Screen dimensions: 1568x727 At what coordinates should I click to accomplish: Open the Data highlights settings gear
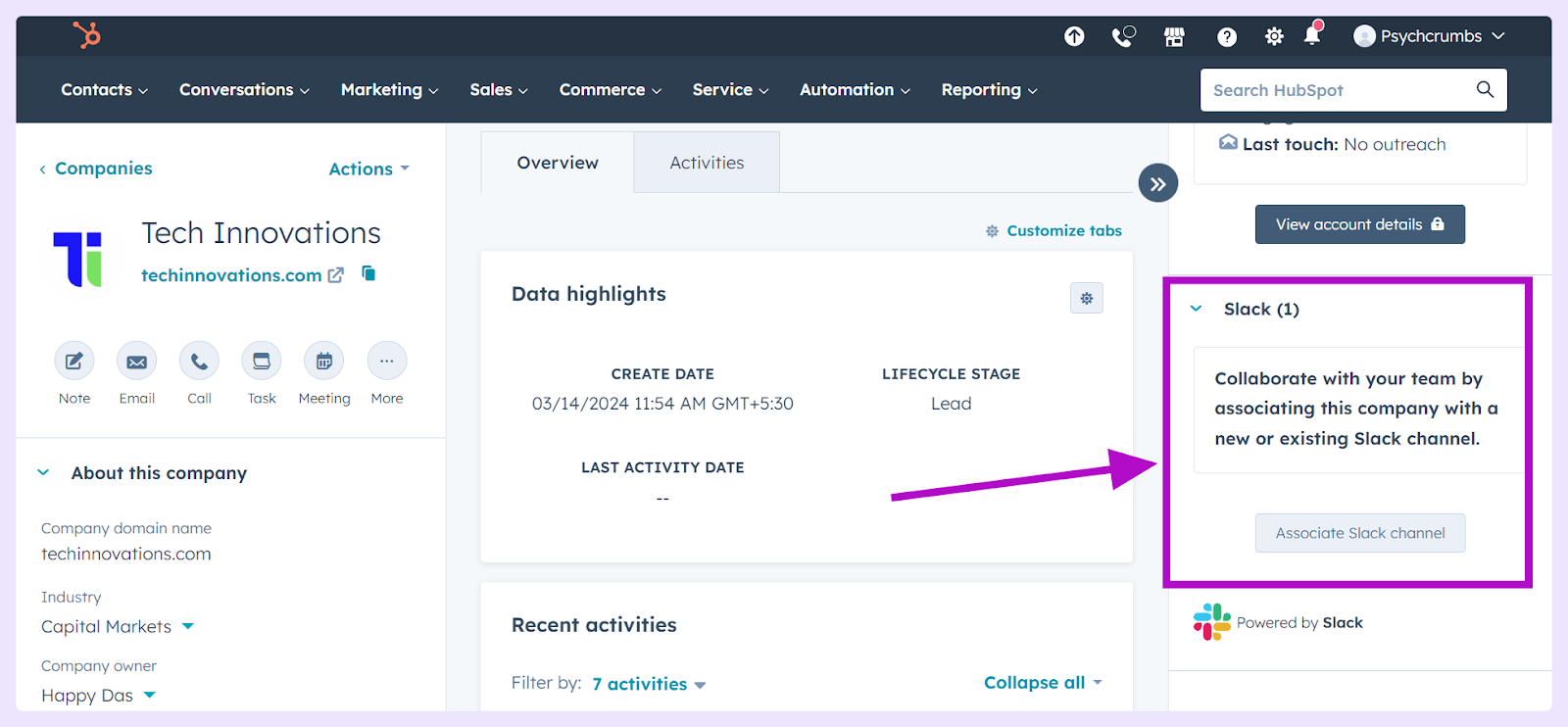pos(1087,298)
